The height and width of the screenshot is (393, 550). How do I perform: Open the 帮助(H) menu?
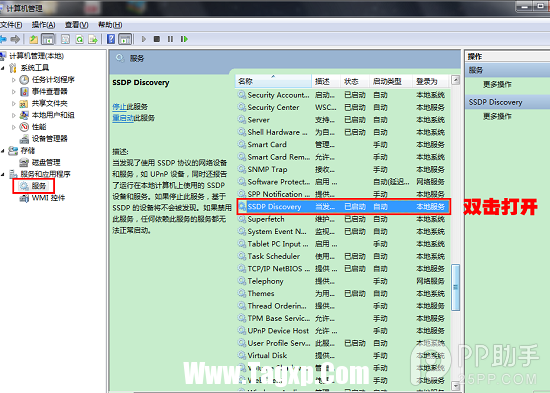(110, 25)
